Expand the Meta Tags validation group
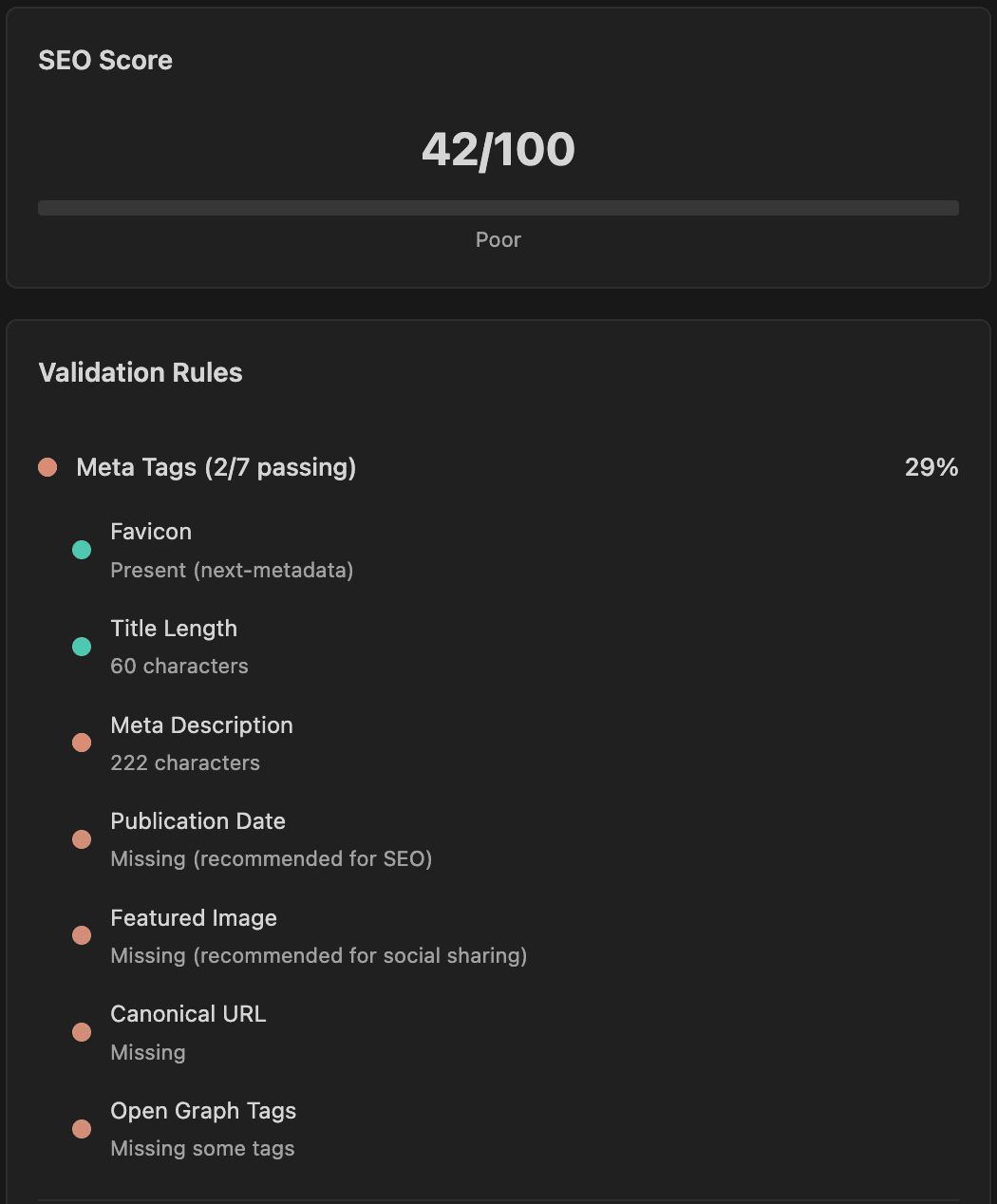Screen dimensions: 997x1204 (216, 467)
